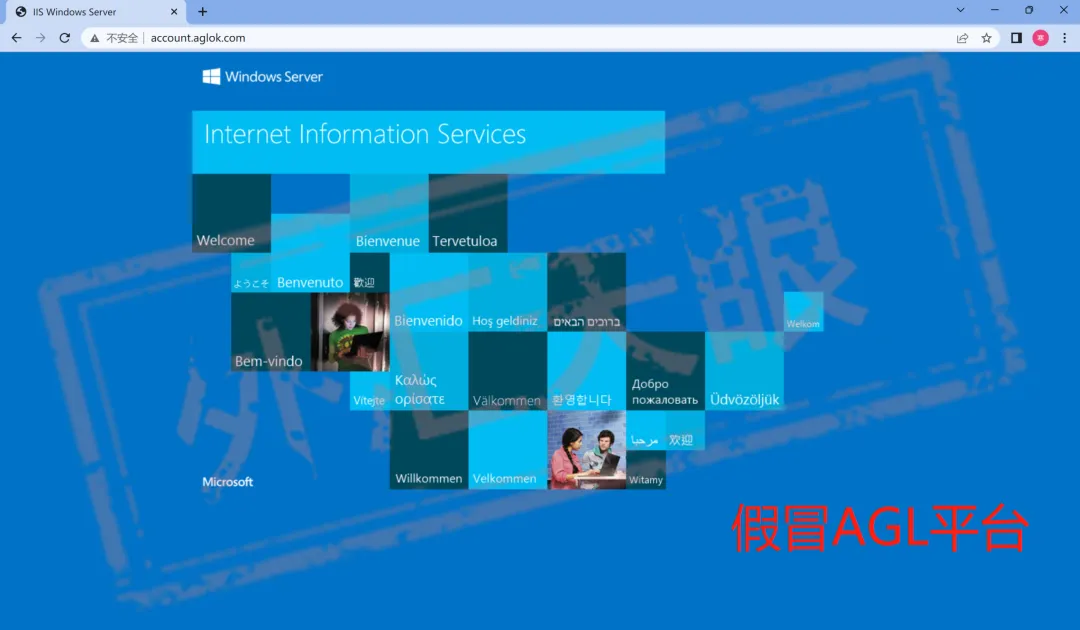Click the Benvenuto tile
This screenshot has height=630, width=1080.
[311, 253]
